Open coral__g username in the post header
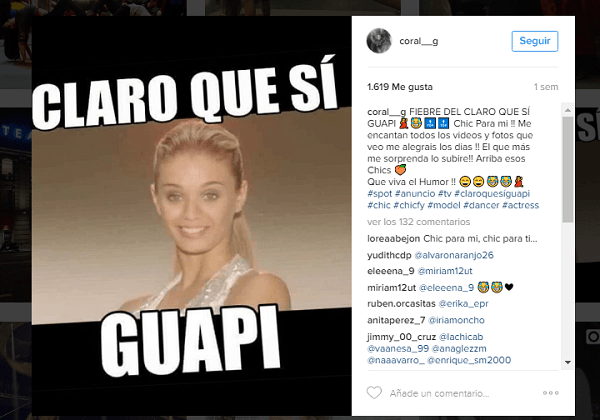This screenshot has height=420, width=600. click(419, 41)
